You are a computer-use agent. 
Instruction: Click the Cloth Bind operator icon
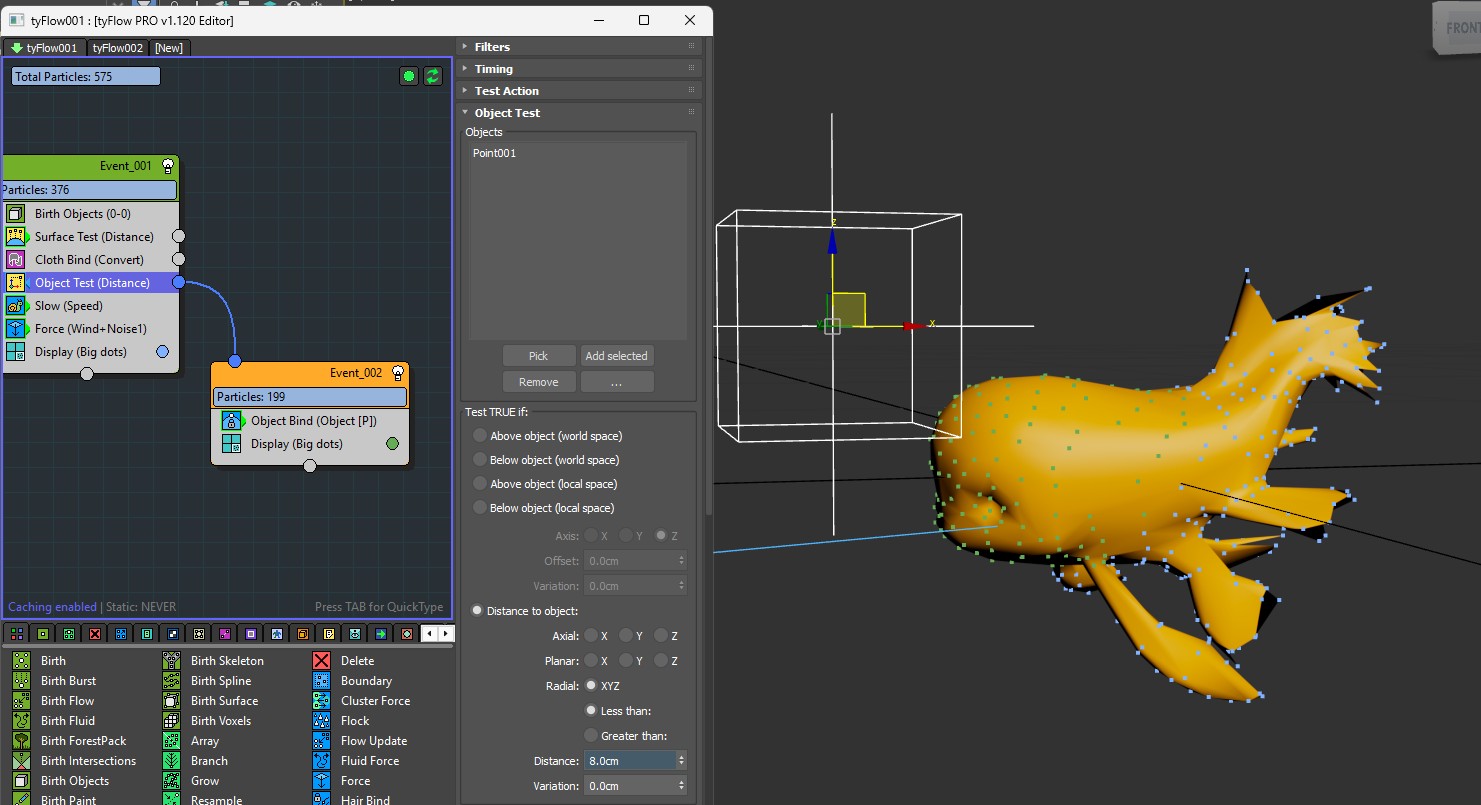[x=16, y=260]
